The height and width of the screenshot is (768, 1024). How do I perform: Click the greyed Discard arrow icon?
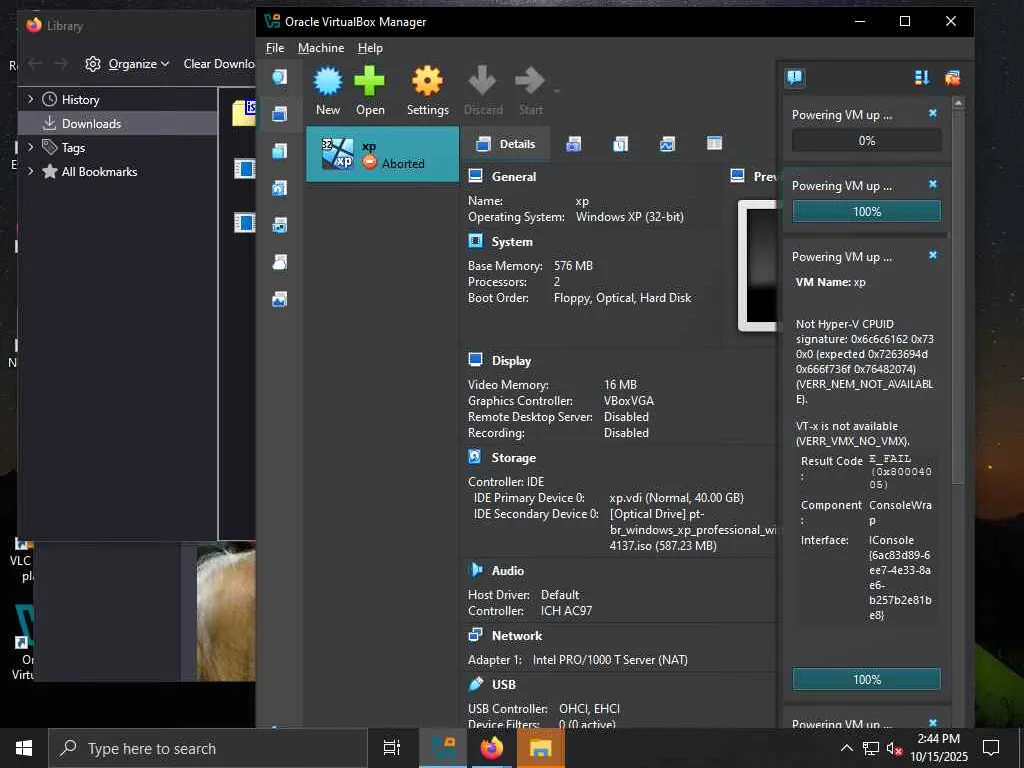[x=483, y=81]
